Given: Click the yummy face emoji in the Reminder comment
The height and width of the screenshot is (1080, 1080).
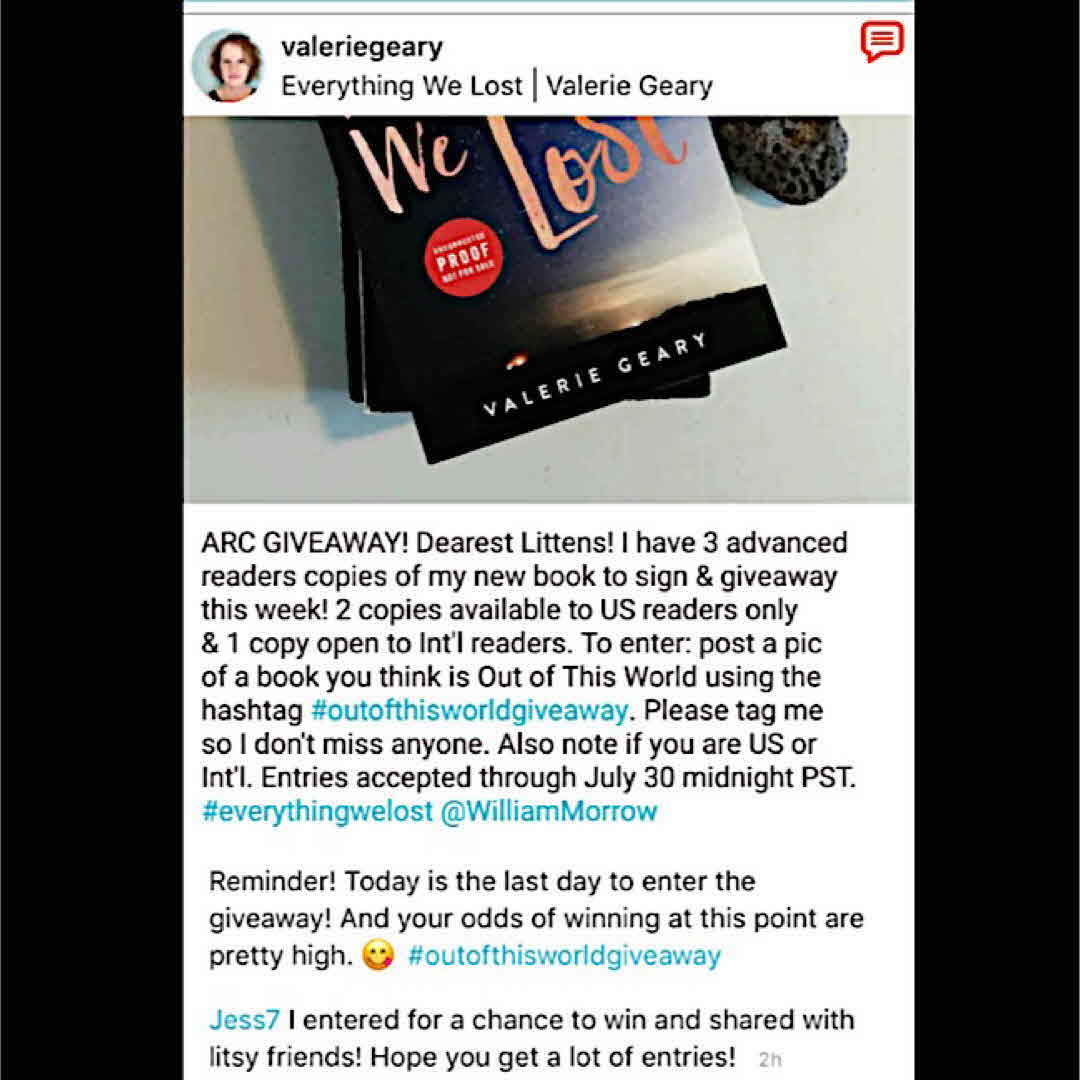Looking at the screenshot, I should tap(378, 955).
